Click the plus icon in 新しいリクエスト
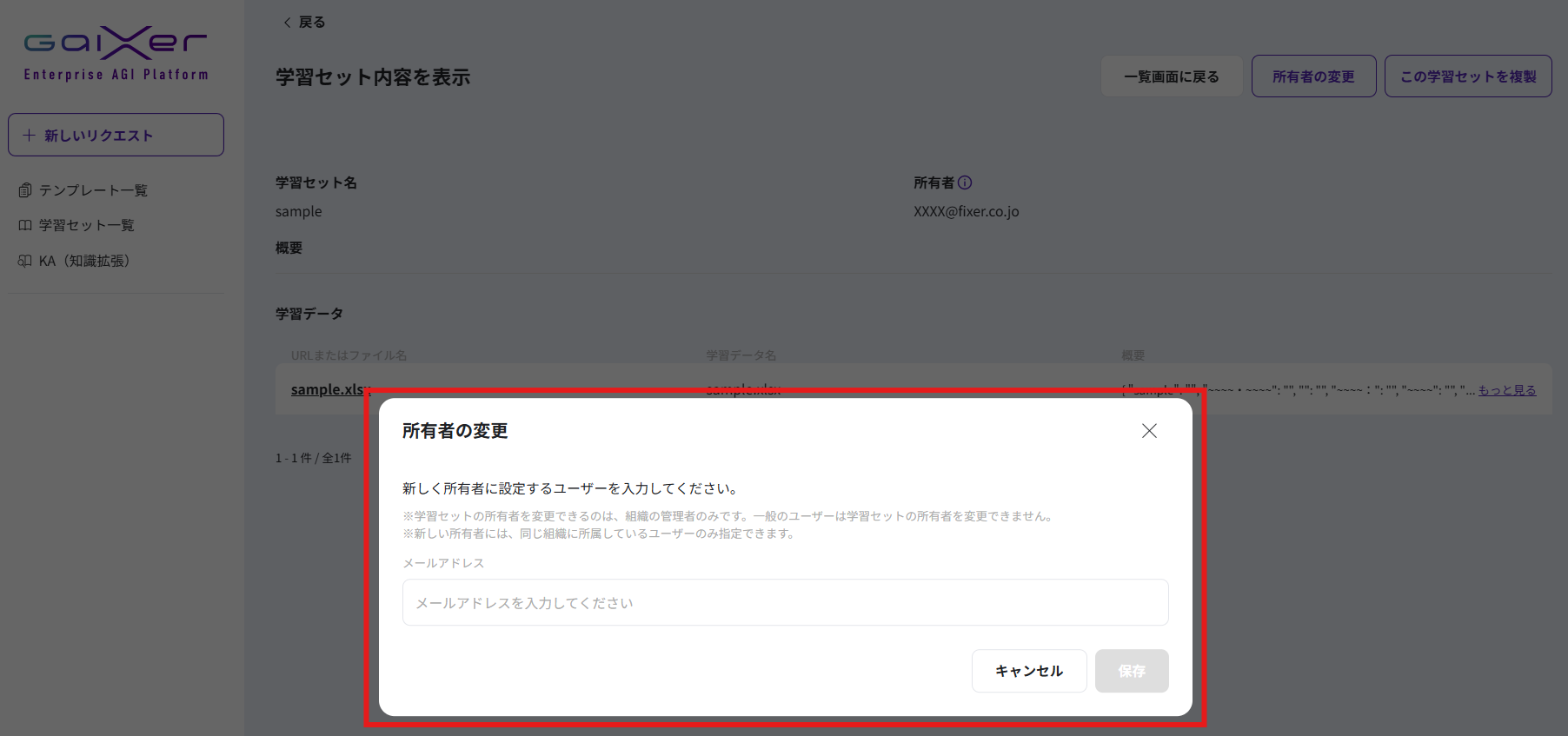 pos(30,136)
